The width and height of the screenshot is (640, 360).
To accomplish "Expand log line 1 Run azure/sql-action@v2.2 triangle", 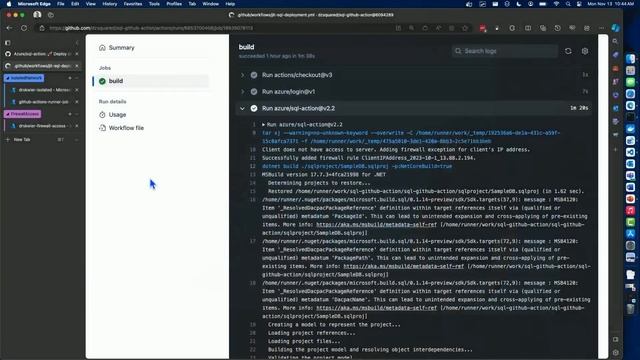I will point(264,124).
